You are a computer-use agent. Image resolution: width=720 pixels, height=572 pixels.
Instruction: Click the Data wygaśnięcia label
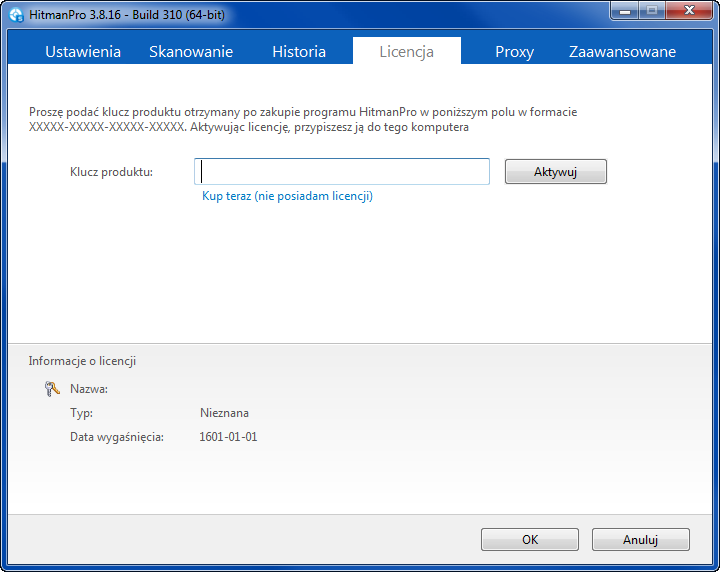[x=117, y=437]
